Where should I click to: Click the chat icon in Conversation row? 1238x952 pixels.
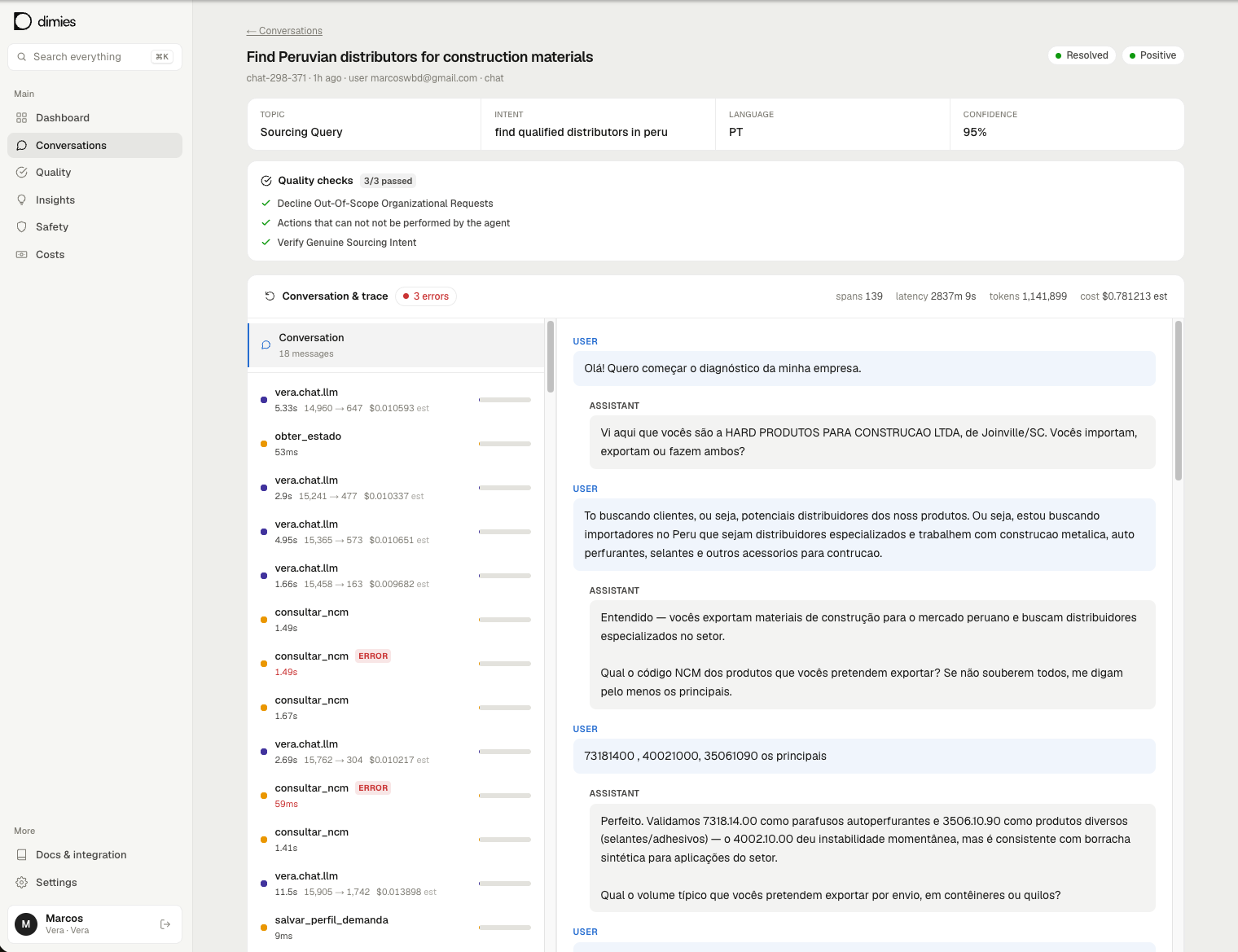266,345
